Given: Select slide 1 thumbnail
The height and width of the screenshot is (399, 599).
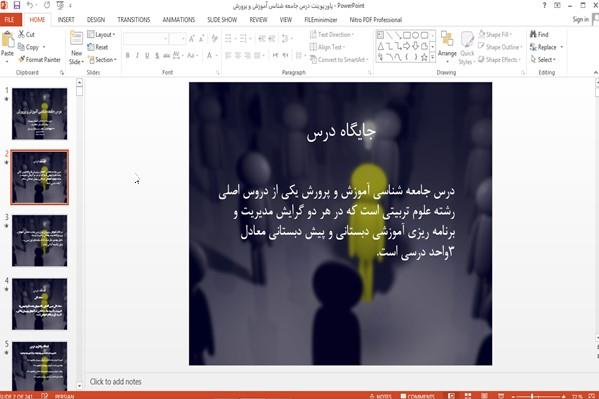Looking at the screenshot, I should [39, 114].
